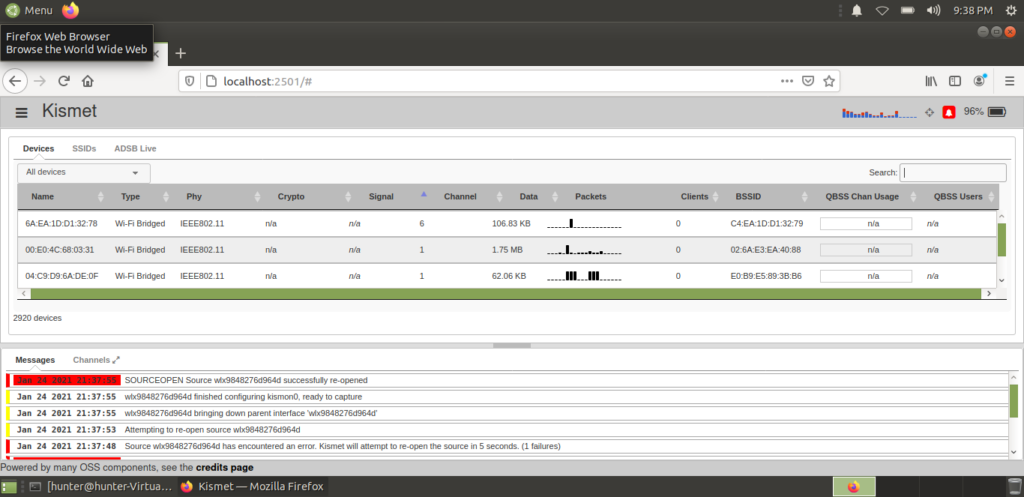1024x497 pixels.
Task: Click the show desktop icon in taskbar
Action: pos(10,487)
